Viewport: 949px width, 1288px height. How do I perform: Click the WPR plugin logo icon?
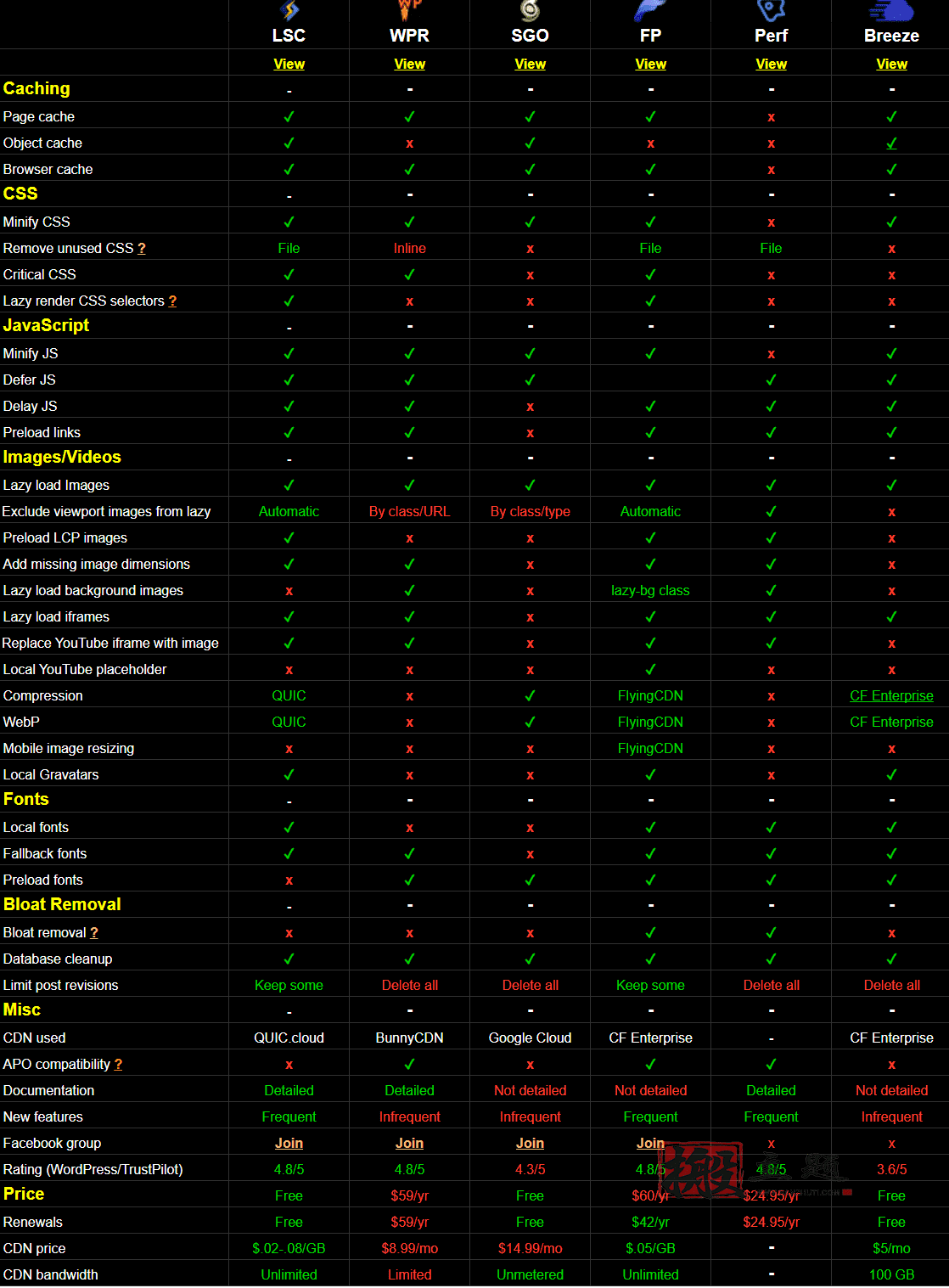click(x=410, y=10)
